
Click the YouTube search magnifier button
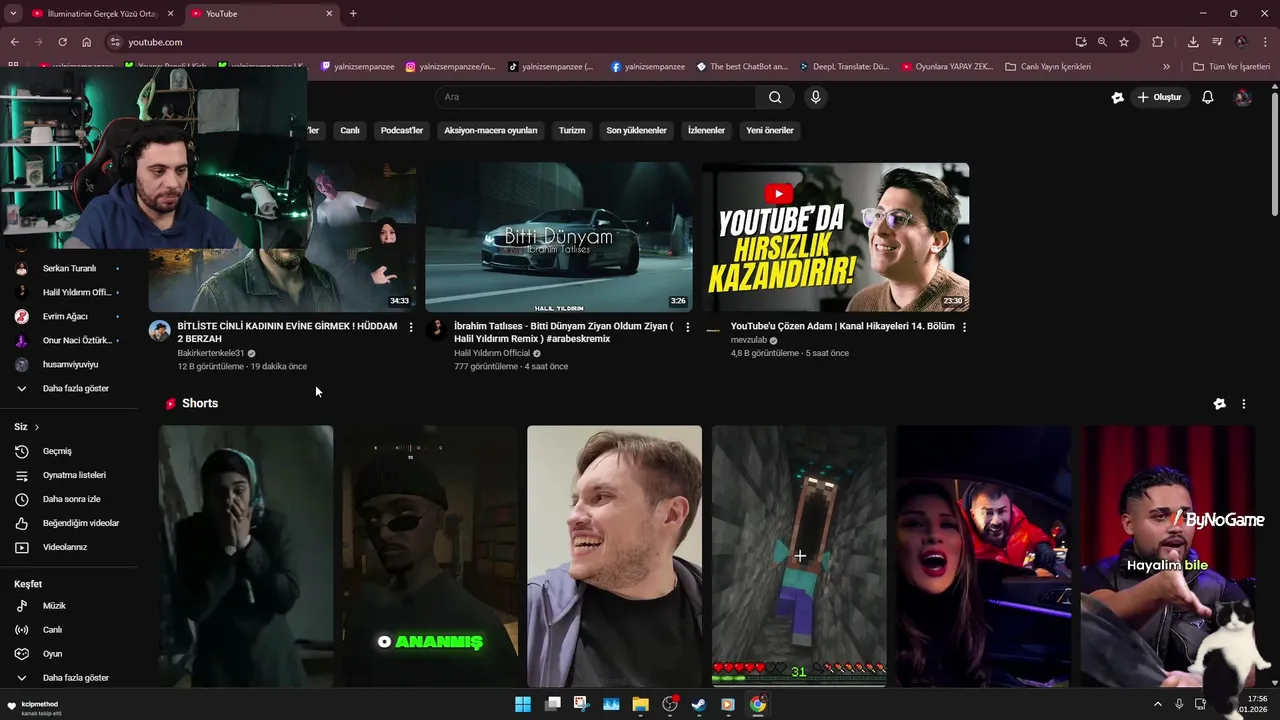click(775, 97)
